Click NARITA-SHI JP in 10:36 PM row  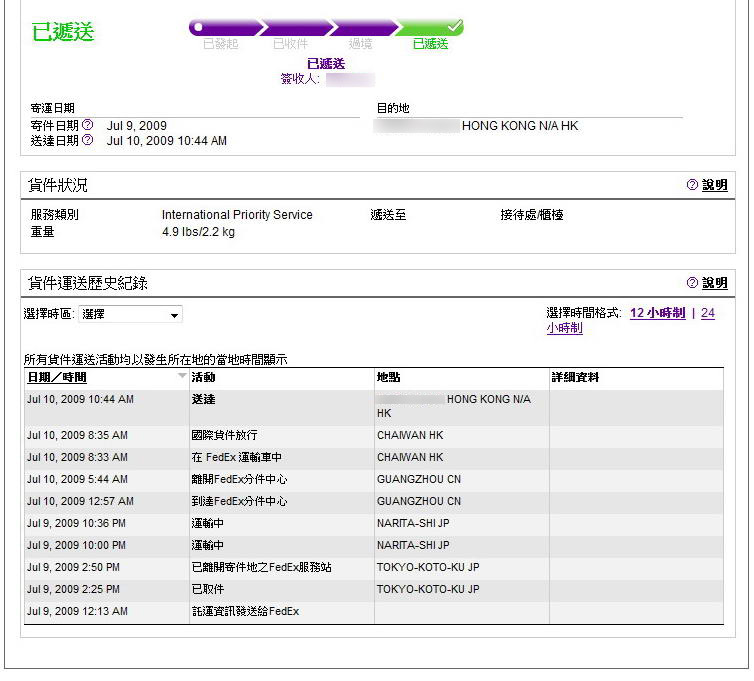coord(413,523)
